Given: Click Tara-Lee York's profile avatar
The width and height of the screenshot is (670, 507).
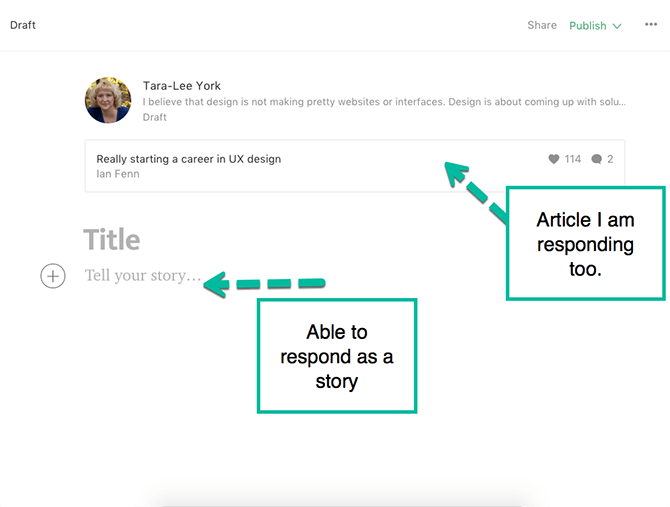Looking at the screenshot, I should pyautogui.click(x=108, y=101).
